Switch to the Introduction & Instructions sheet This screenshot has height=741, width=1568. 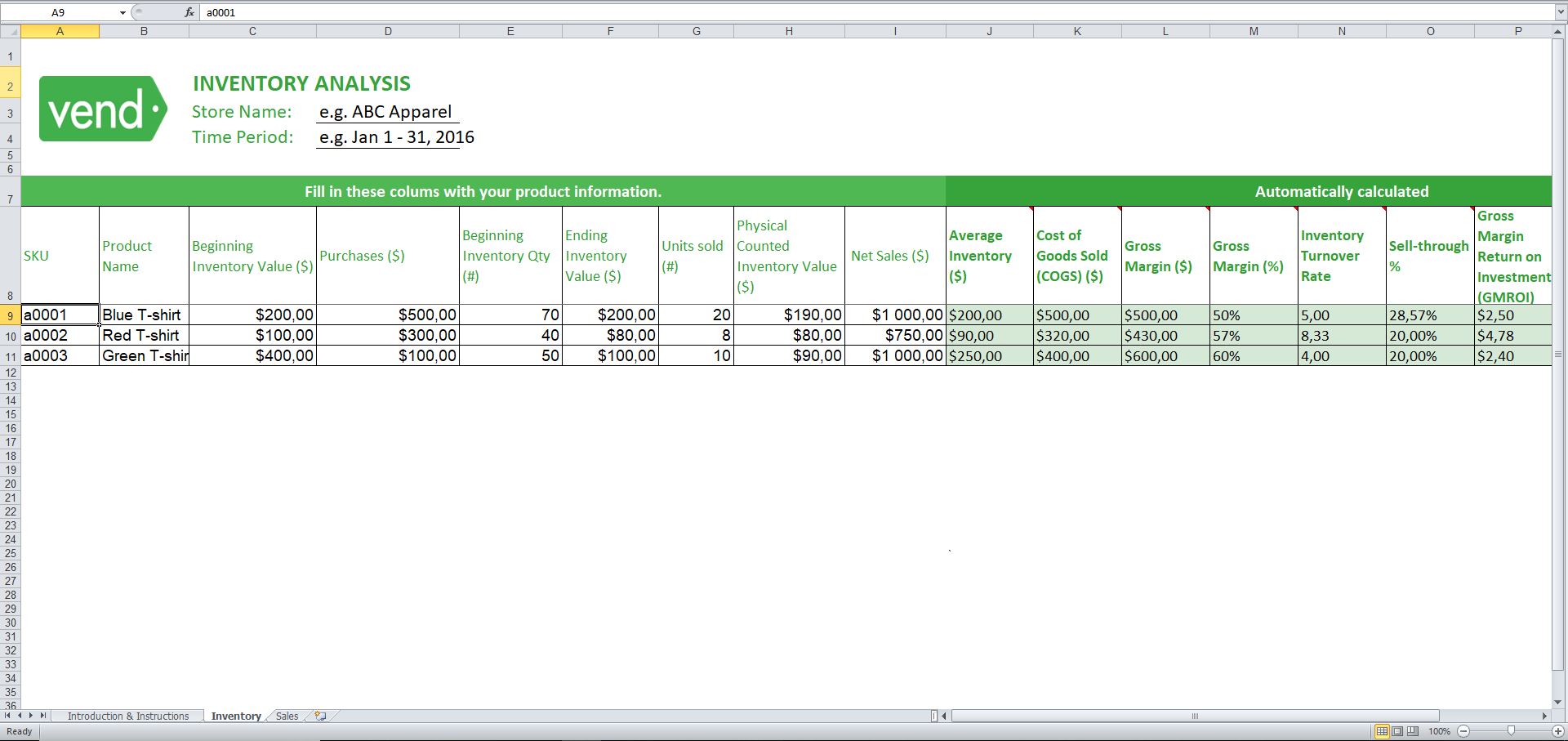[x=128, y=716]
